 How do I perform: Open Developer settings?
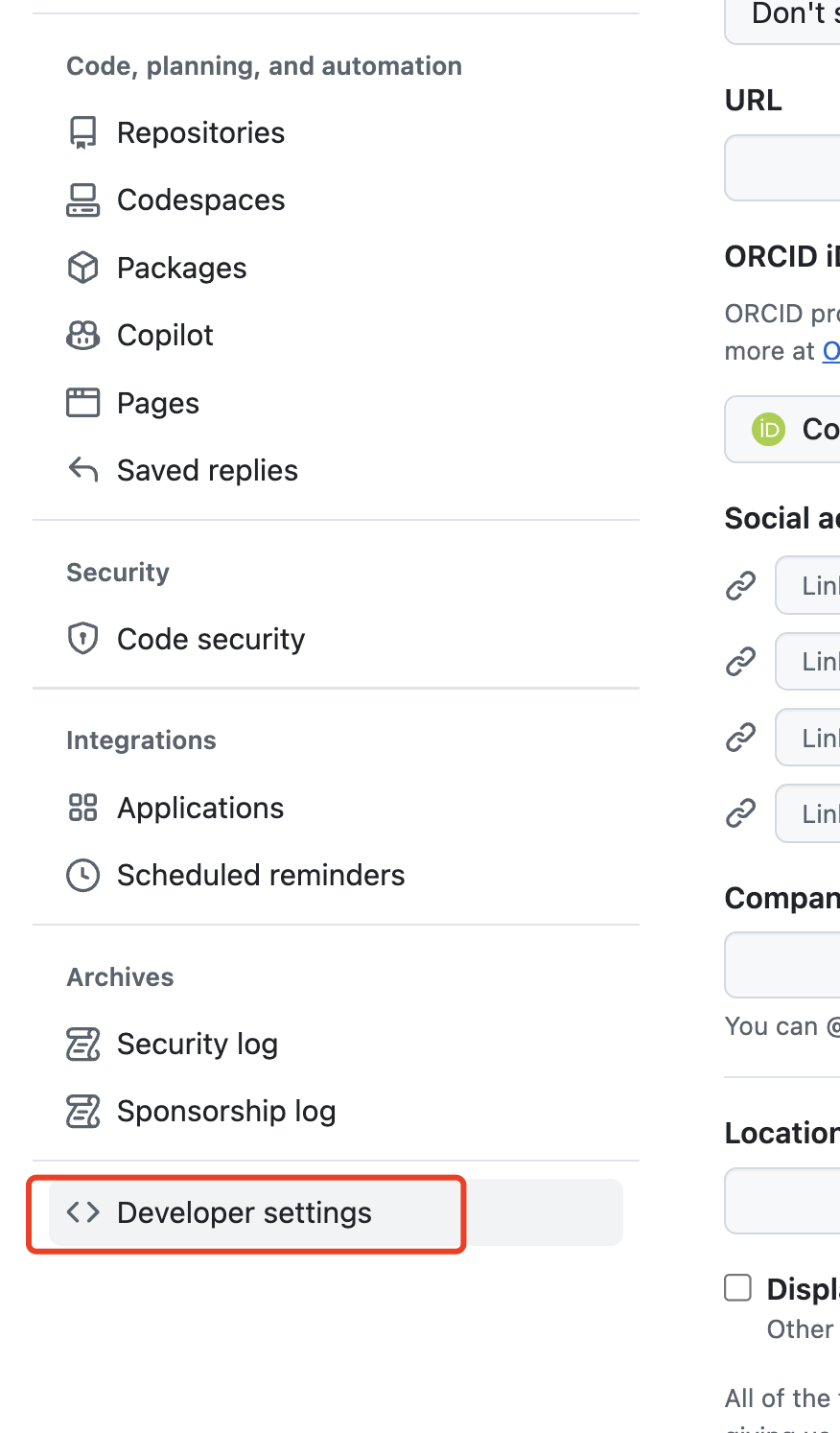click(244, 1212)
